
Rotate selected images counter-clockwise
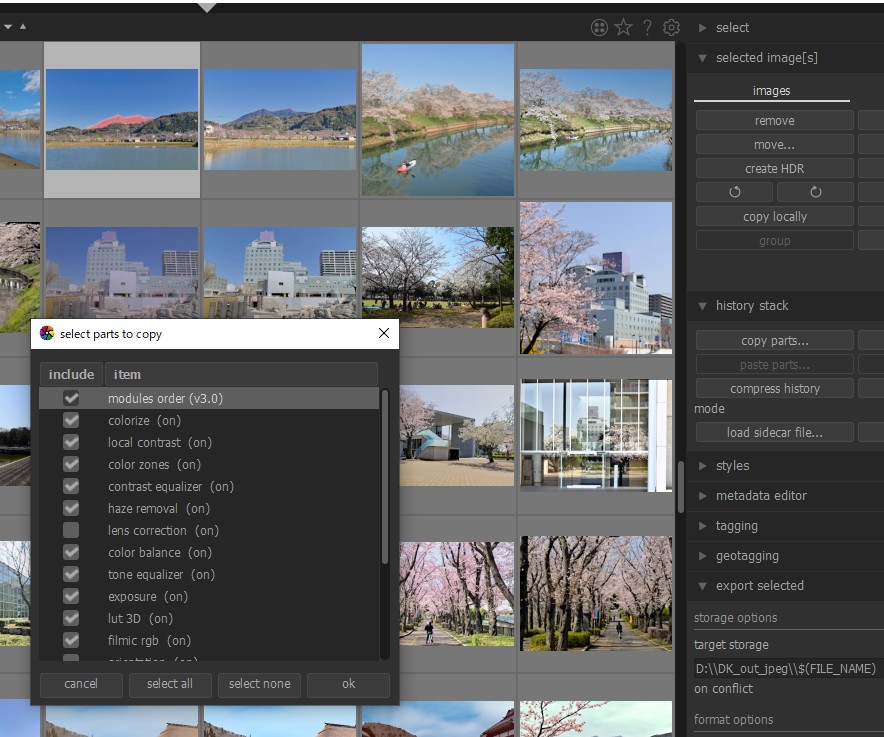734,192
